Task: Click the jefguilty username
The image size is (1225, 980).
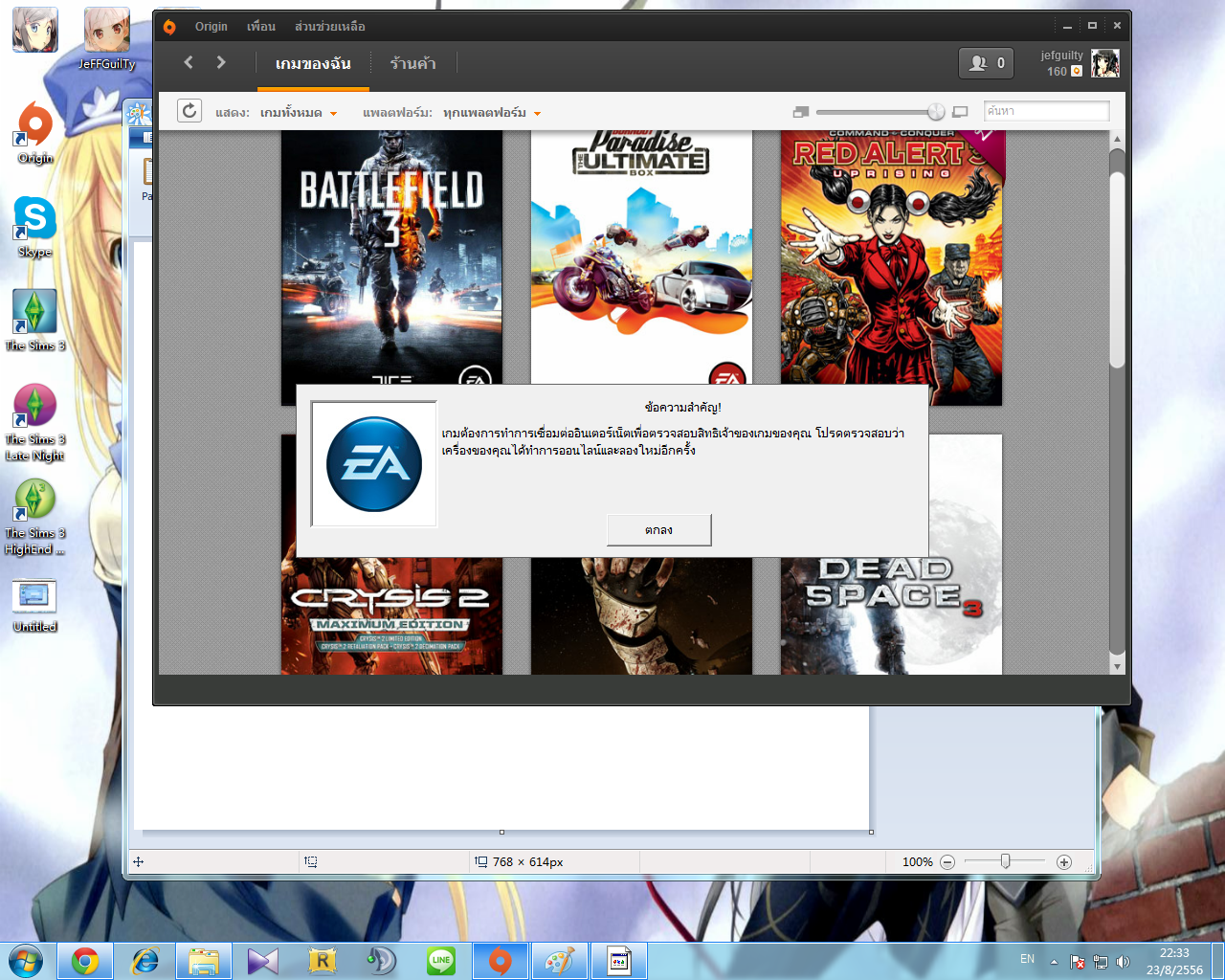Action: click(1062, 56)
